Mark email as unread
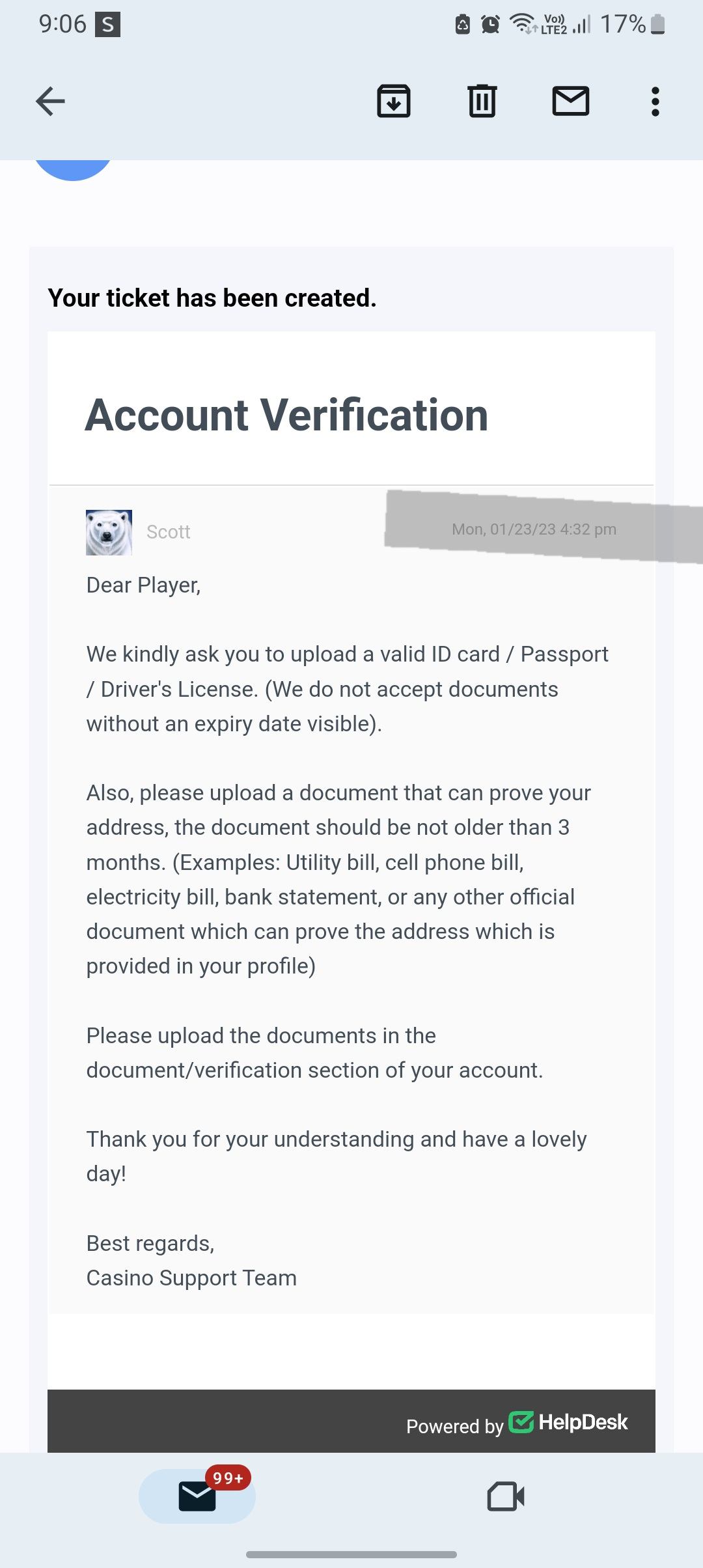703x1568 pixels. 571,102
